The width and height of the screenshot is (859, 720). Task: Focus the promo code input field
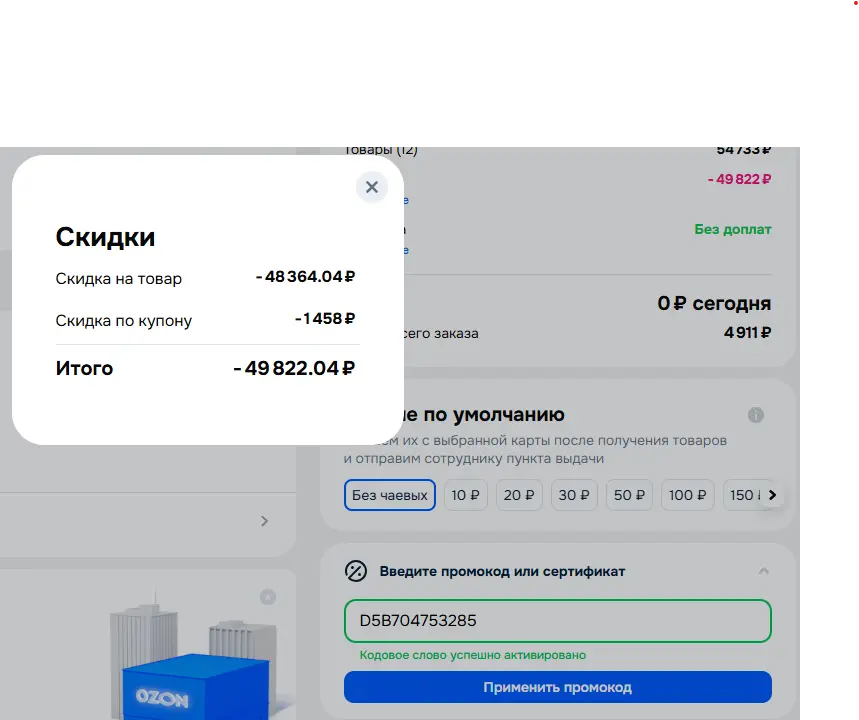coord(558,621)
